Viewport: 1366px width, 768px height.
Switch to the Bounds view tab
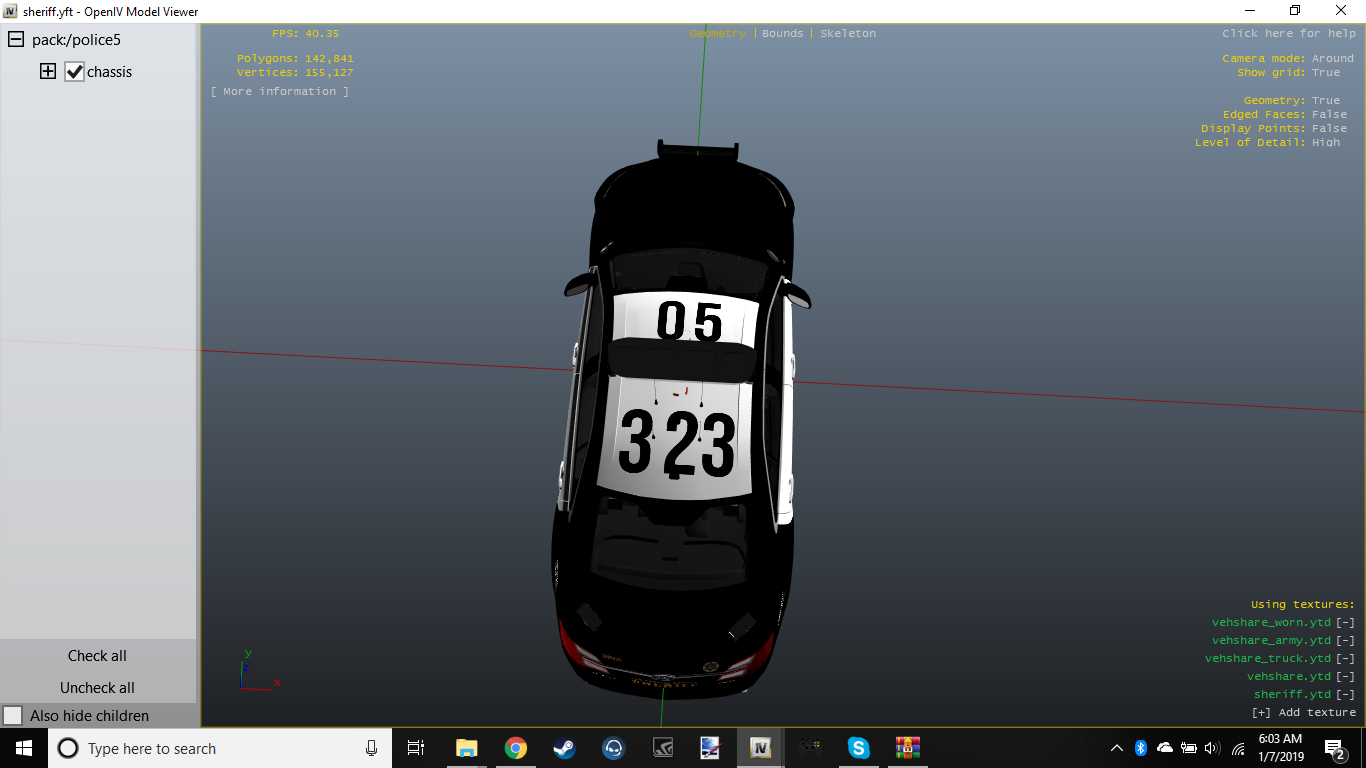point(782,33)
